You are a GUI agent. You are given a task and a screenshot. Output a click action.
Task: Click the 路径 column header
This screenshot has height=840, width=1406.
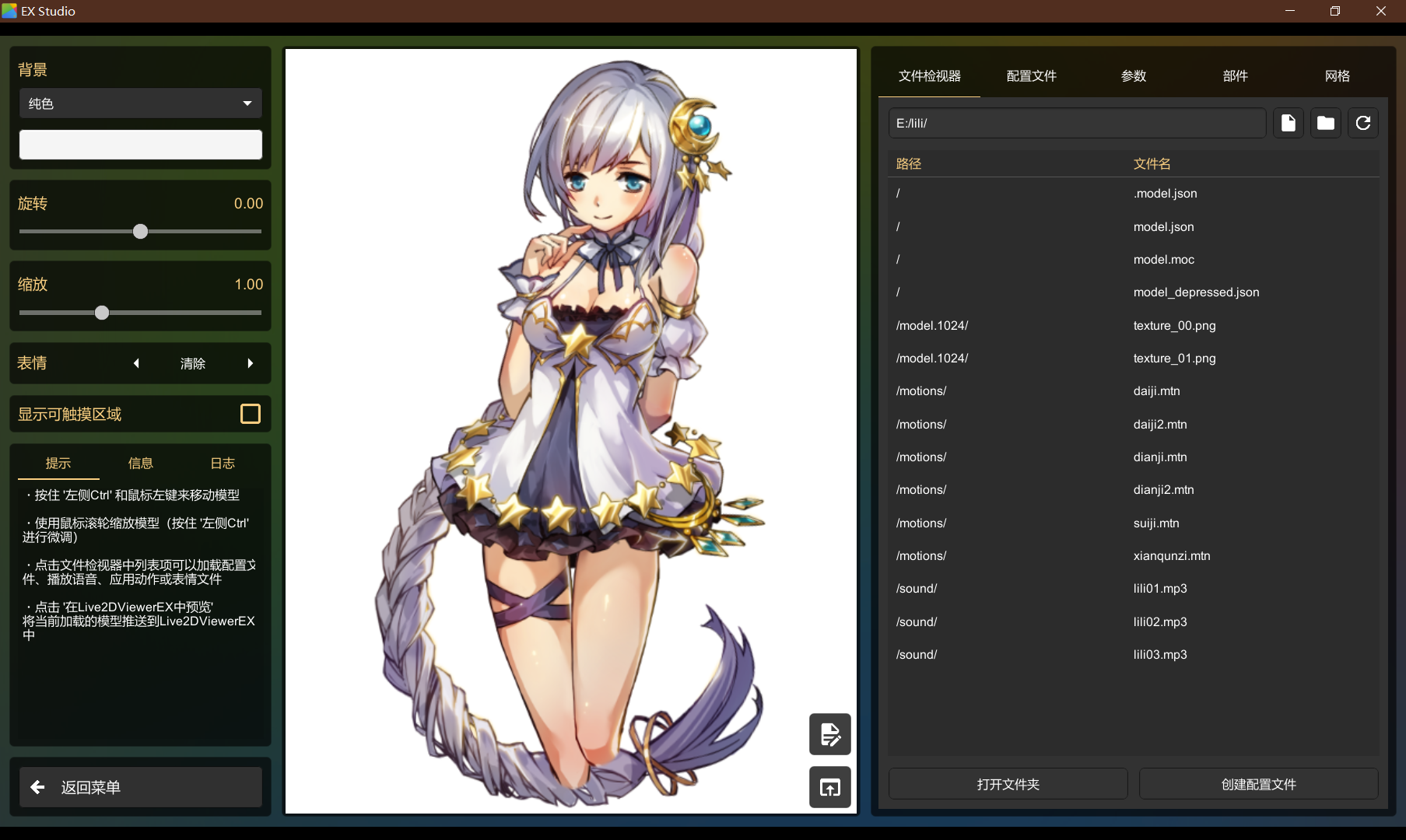pyautogui.click(x=909, y=164)
